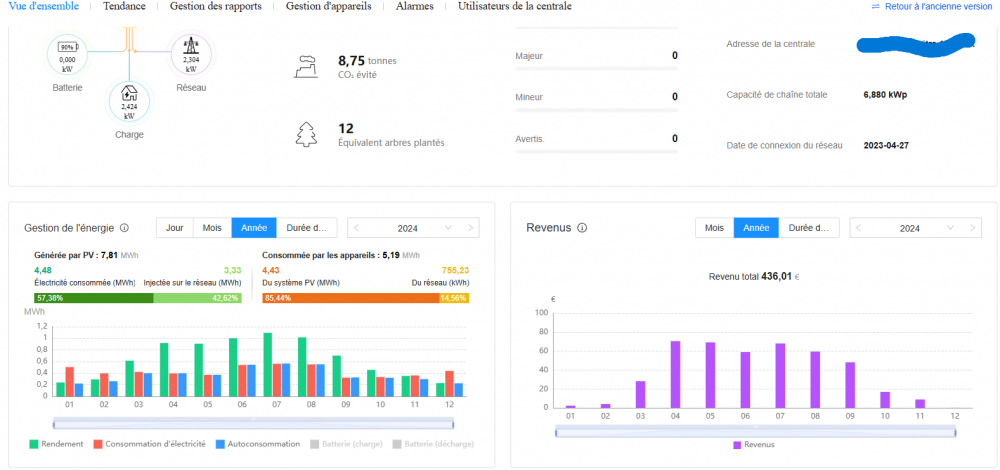Click the Charge house icon
The image size is (1000, 470).
point(129,100)
